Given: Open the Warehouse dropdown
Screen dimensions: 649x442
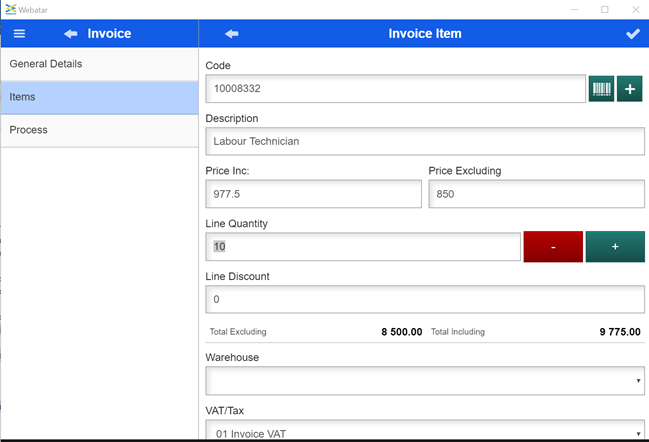Looking at the screenshot, I should (425, 381).
